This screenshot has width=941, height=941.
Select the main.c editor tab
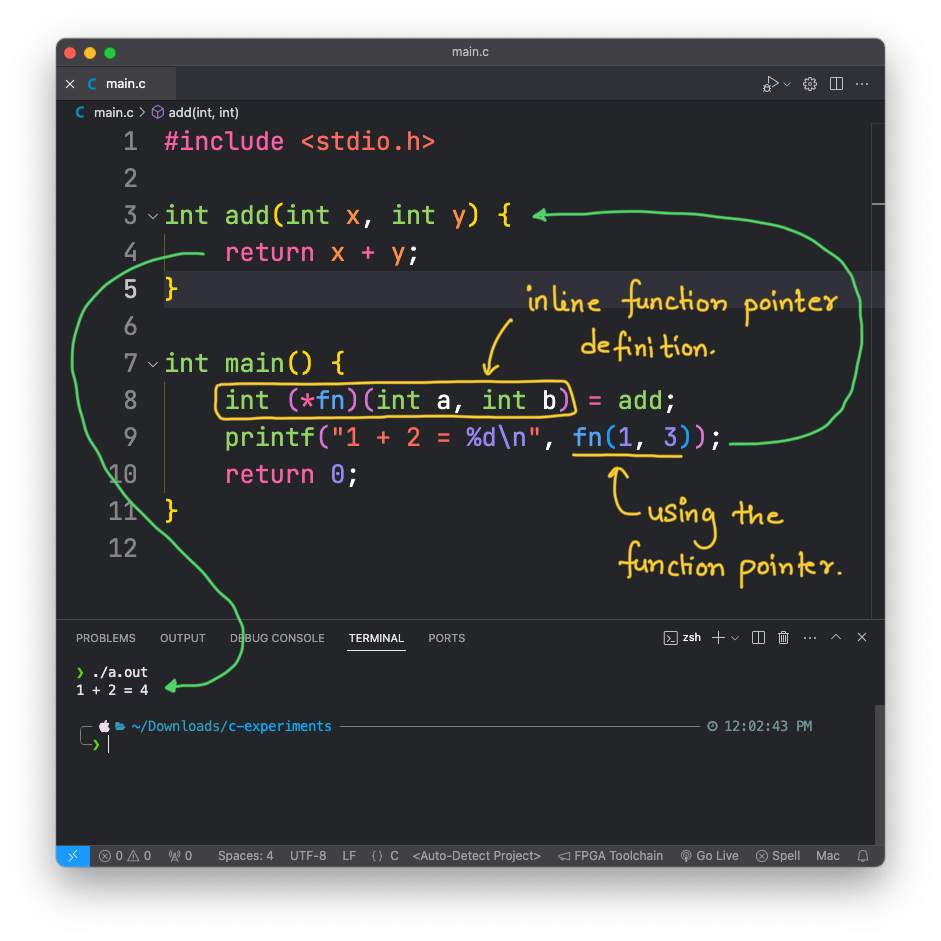116,83
